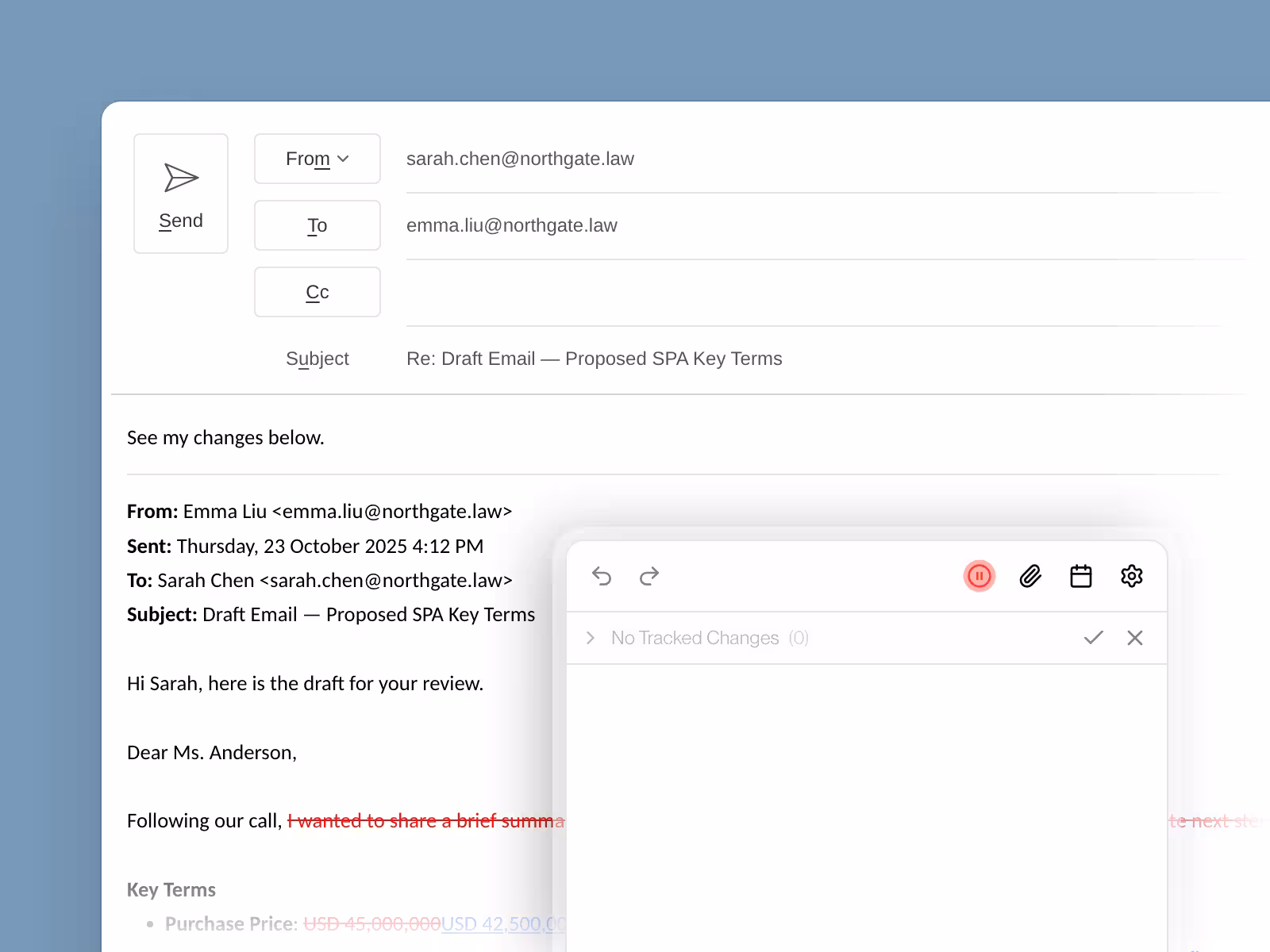Click the sender address sarah.chen@northgate.law
The width and height of the screenshot is (1270, 952).
tap(520, 159)
